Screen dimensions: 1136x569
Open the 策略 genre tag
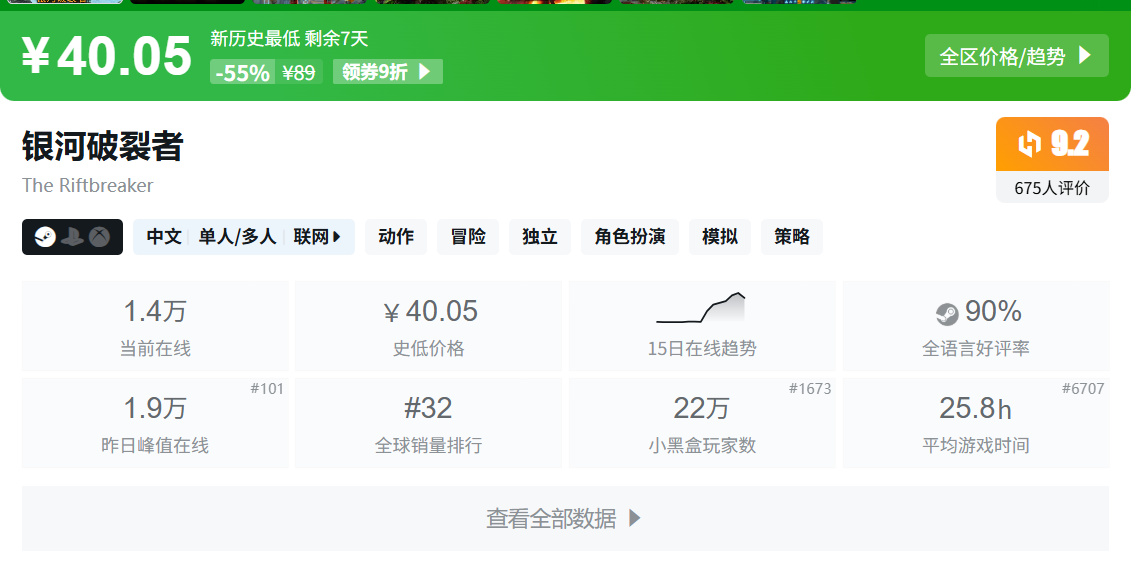tap(792, 237)
